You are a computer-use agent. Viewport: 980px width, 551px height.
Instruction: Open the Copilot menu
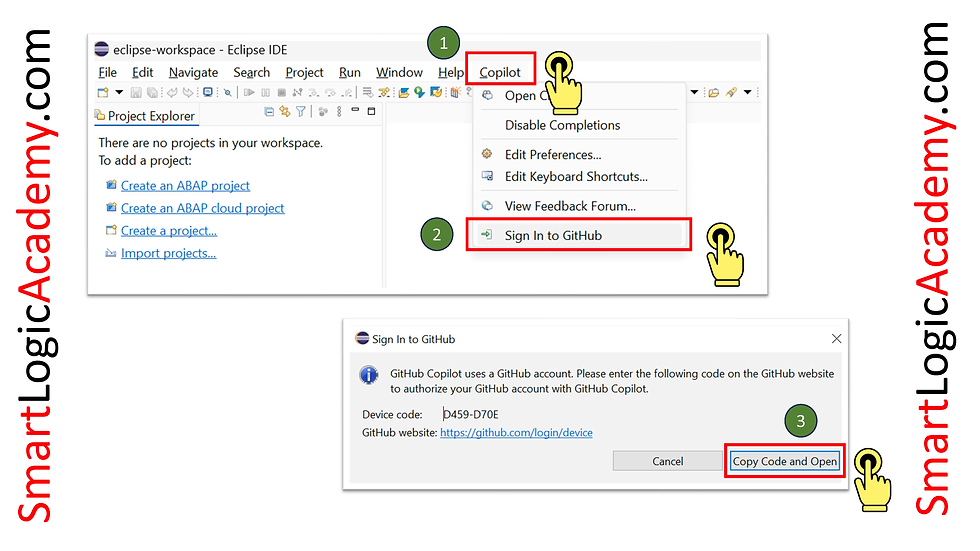click(500, 72)
